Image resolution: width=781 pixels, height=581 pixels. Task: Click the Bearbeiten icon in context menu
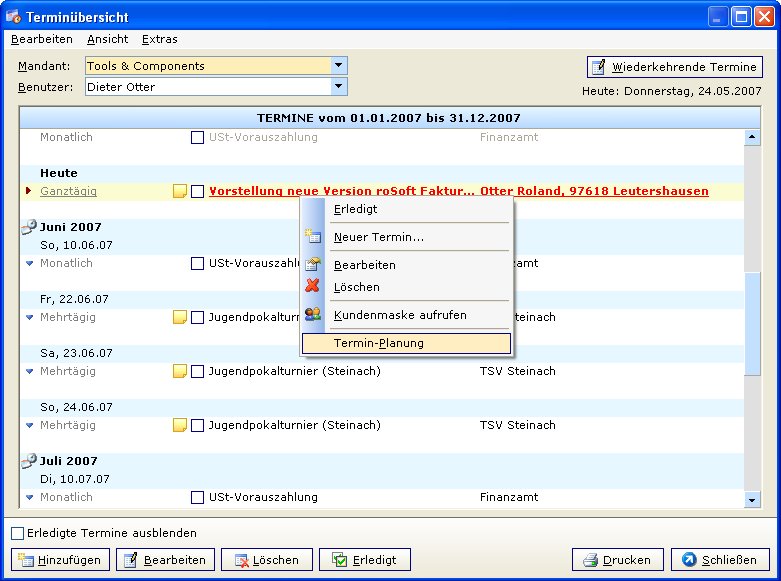(313, 265)
